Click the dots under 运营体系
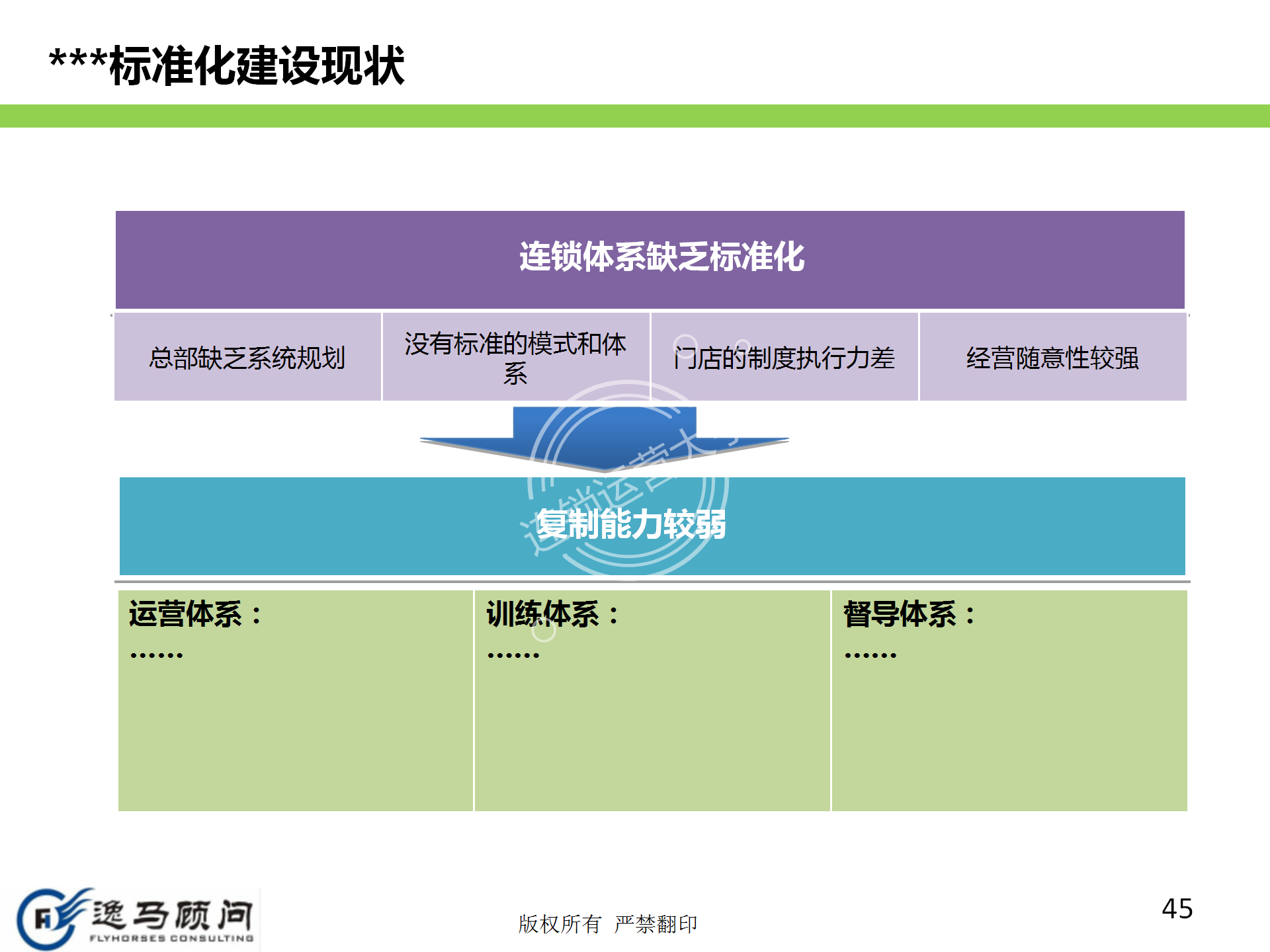 coord(156,655)
